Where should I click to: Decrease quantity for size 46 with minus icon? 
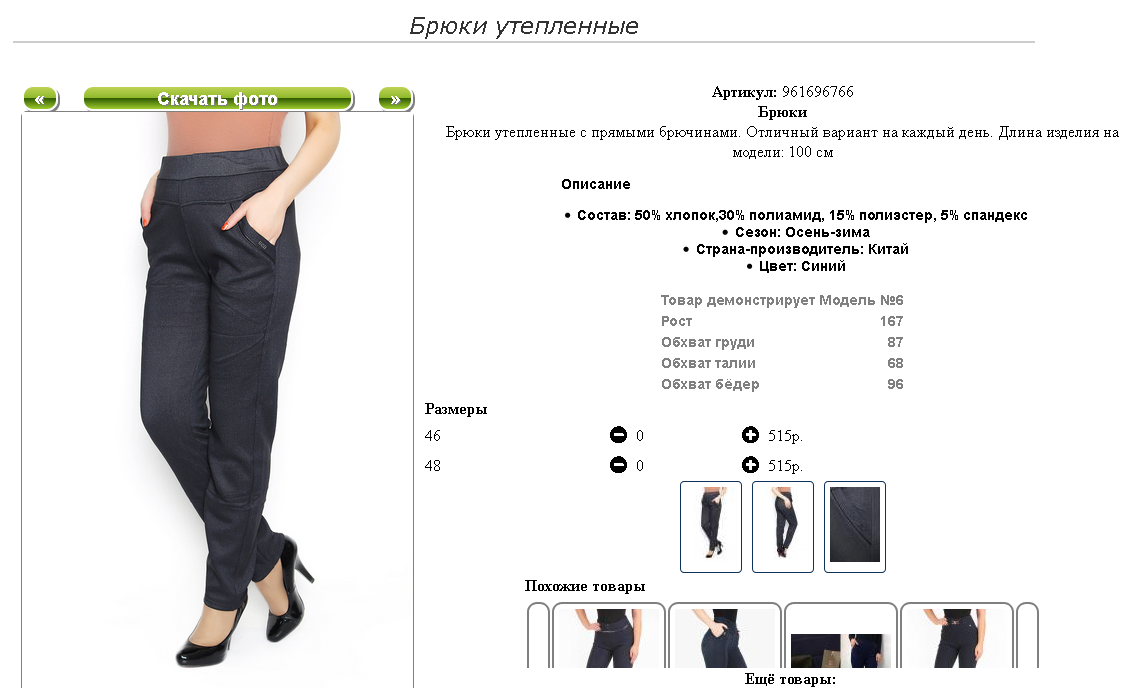pyautogui.click(x=618, y=435)
